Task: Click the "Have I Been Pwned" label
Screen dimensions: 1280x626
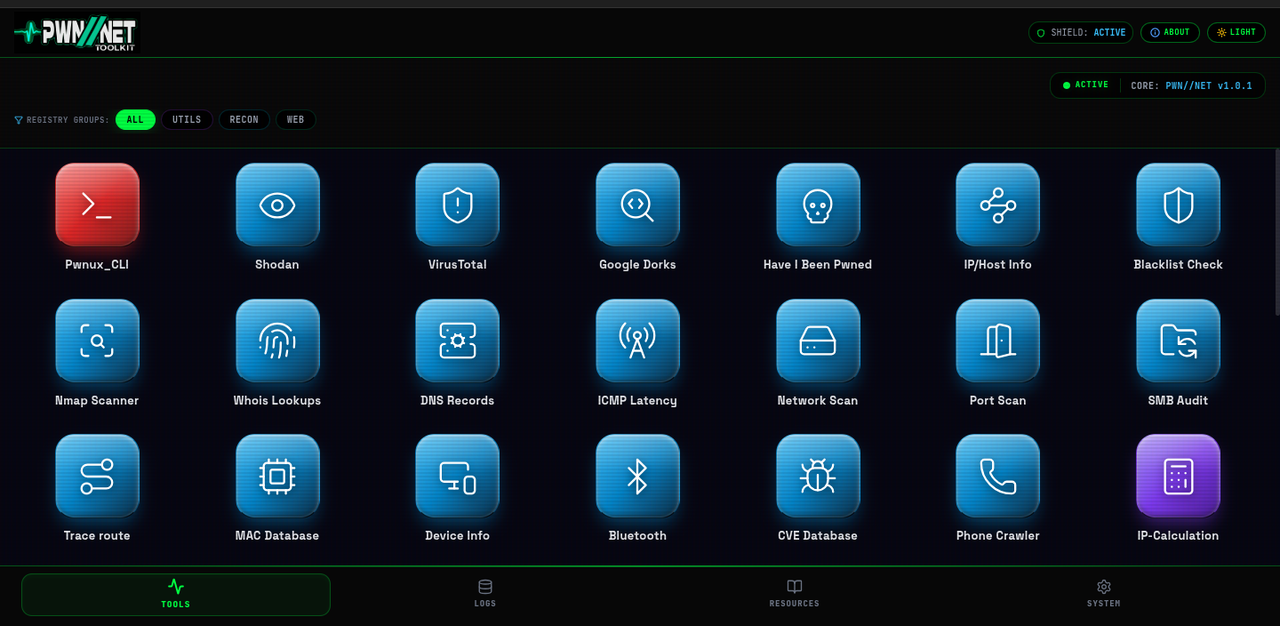Action: (x=817, y=265)
